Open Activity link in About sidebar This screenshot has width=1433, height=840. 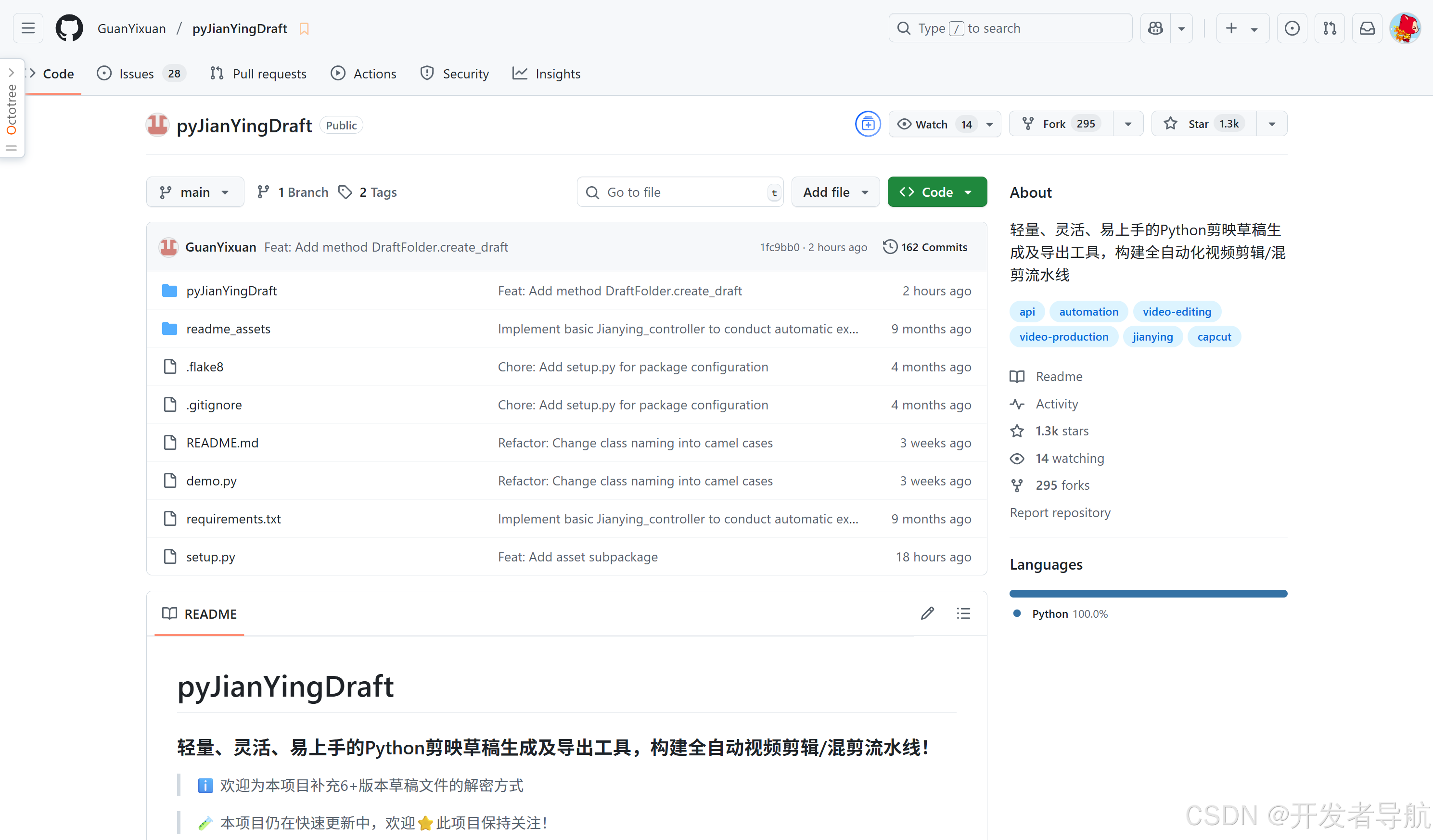[x=1045, y=404]
